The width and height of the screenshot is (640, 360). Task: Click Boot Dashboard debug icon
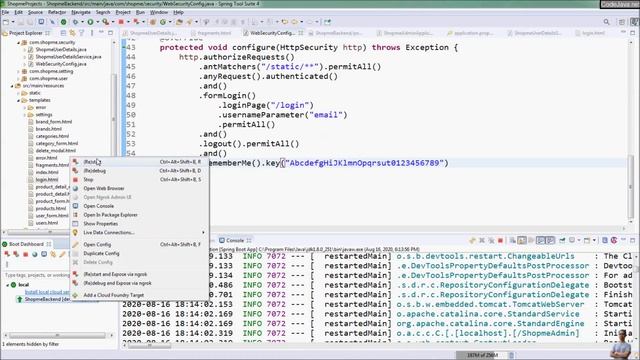coord(16,254)
